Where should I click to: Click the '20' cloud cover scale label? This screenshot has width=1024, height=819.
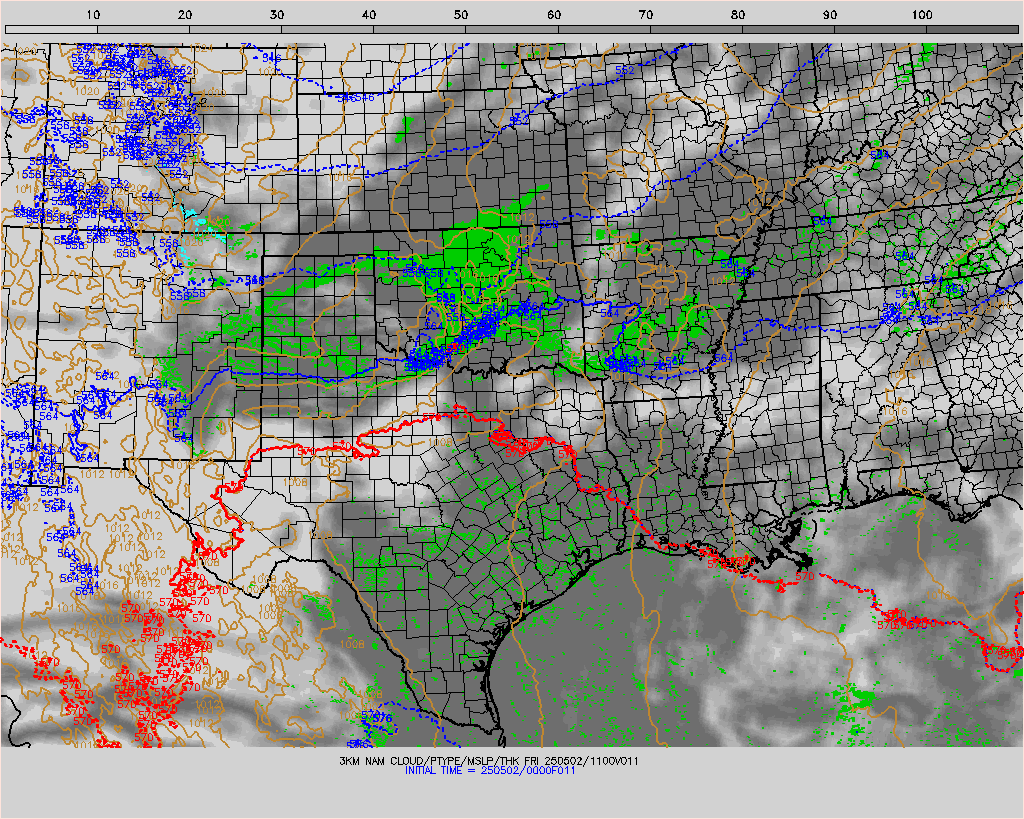[185, 14]
